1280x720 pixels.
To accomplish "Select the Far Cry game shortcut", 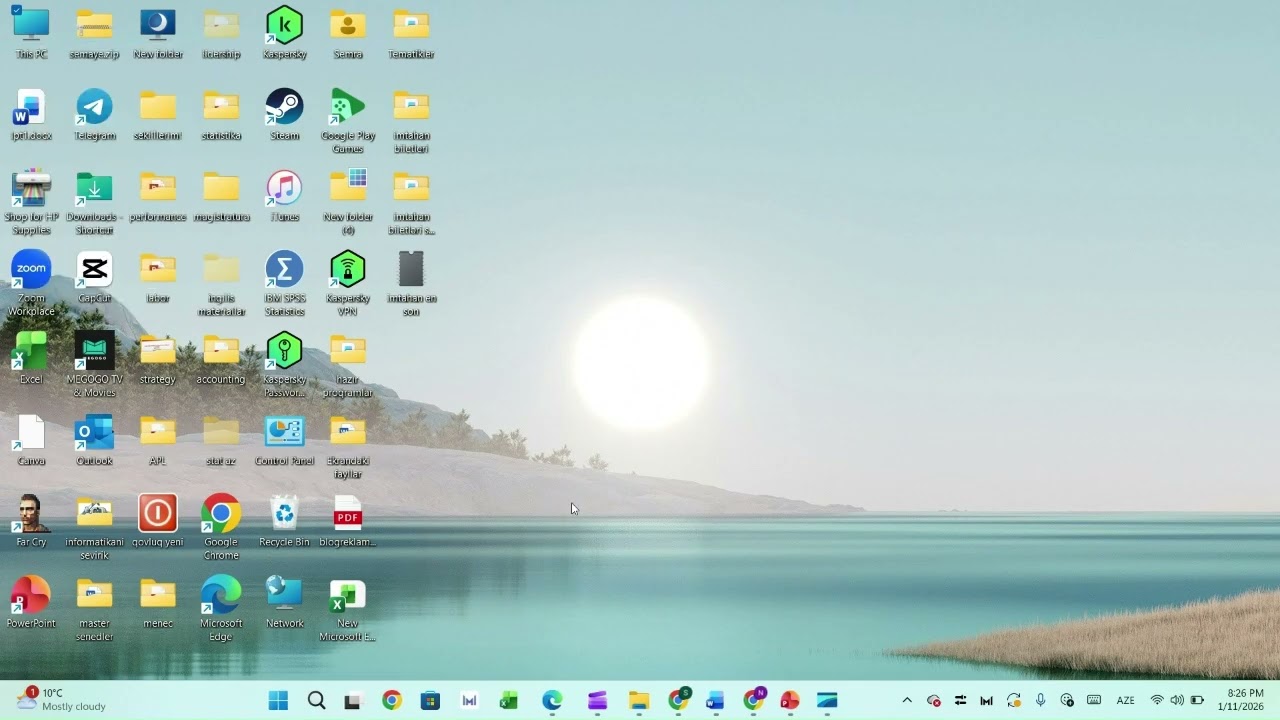I will [31, 521].
